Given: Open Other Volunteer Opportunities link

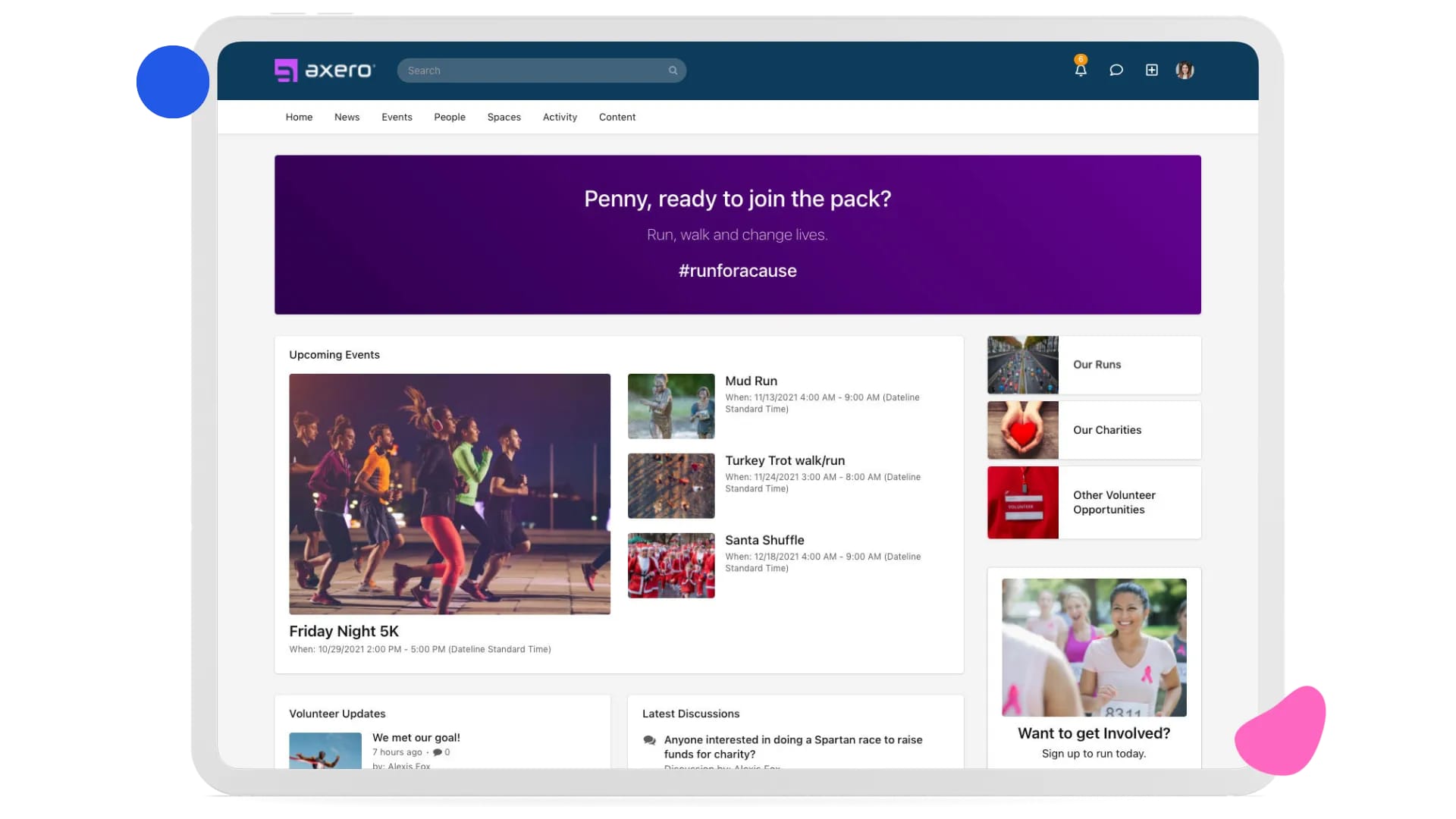Looking at the screenshot, I should click(1114, 502).
